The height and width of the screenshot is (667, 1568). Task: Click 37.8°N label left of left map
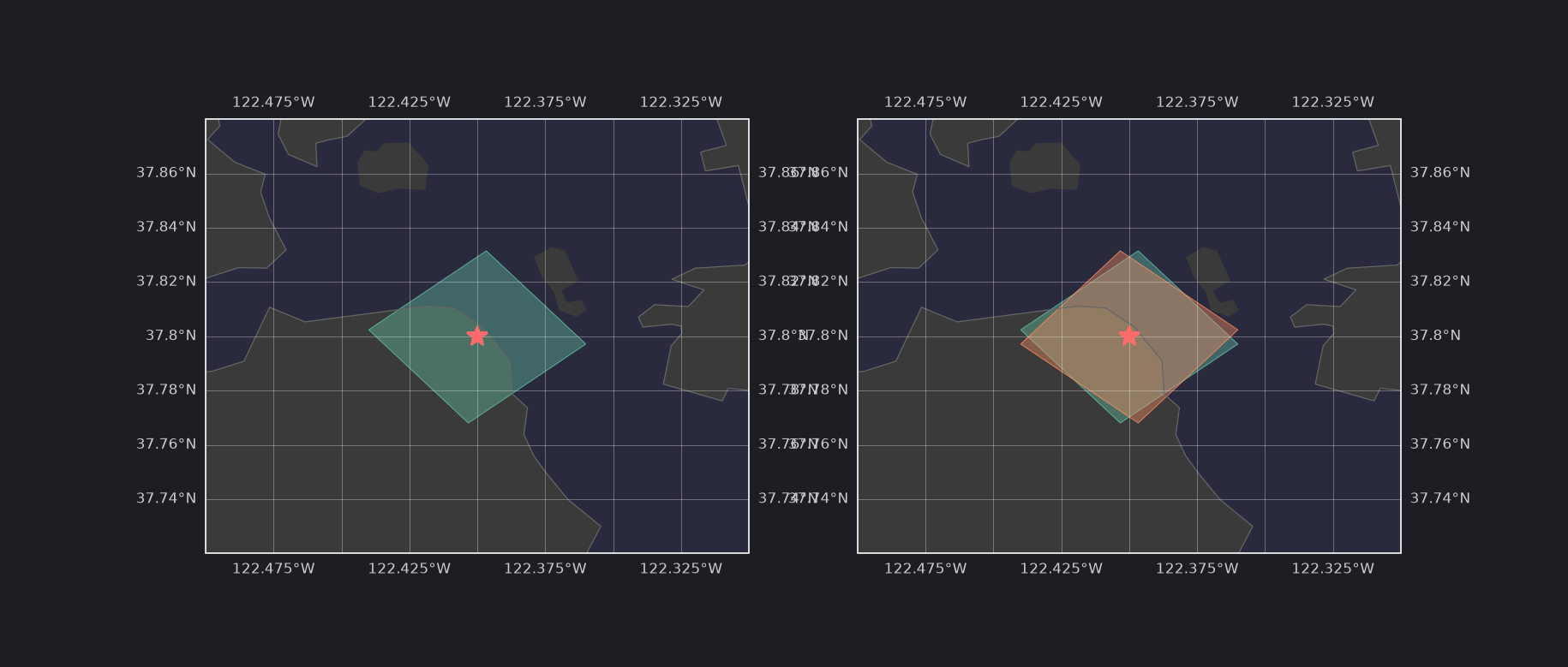[x=171, y=336]
